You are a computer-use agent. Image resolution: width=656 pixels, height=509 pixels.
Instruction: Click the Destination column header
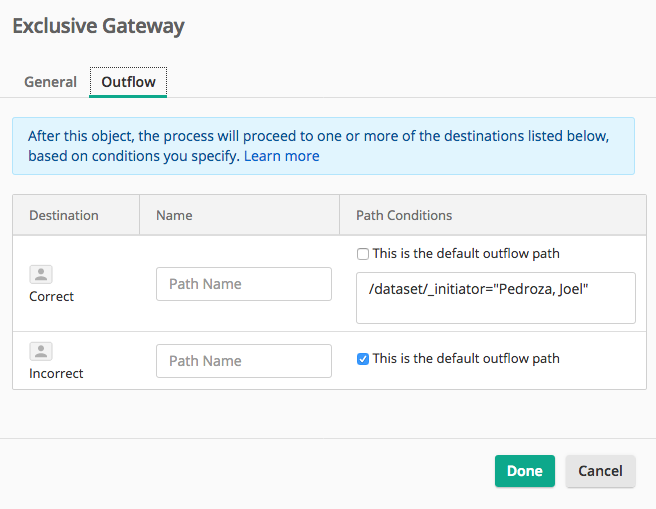click(x=64, y=215)
